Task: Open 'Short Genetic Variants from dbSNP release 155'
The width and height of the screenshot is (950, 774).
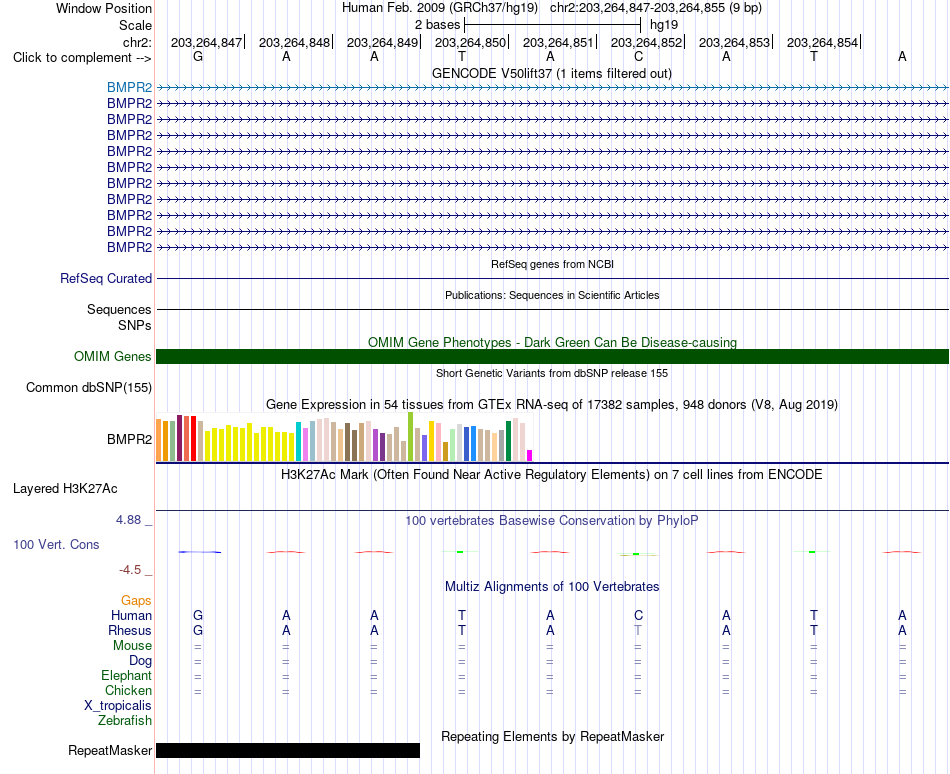Action: click(552, 373)
